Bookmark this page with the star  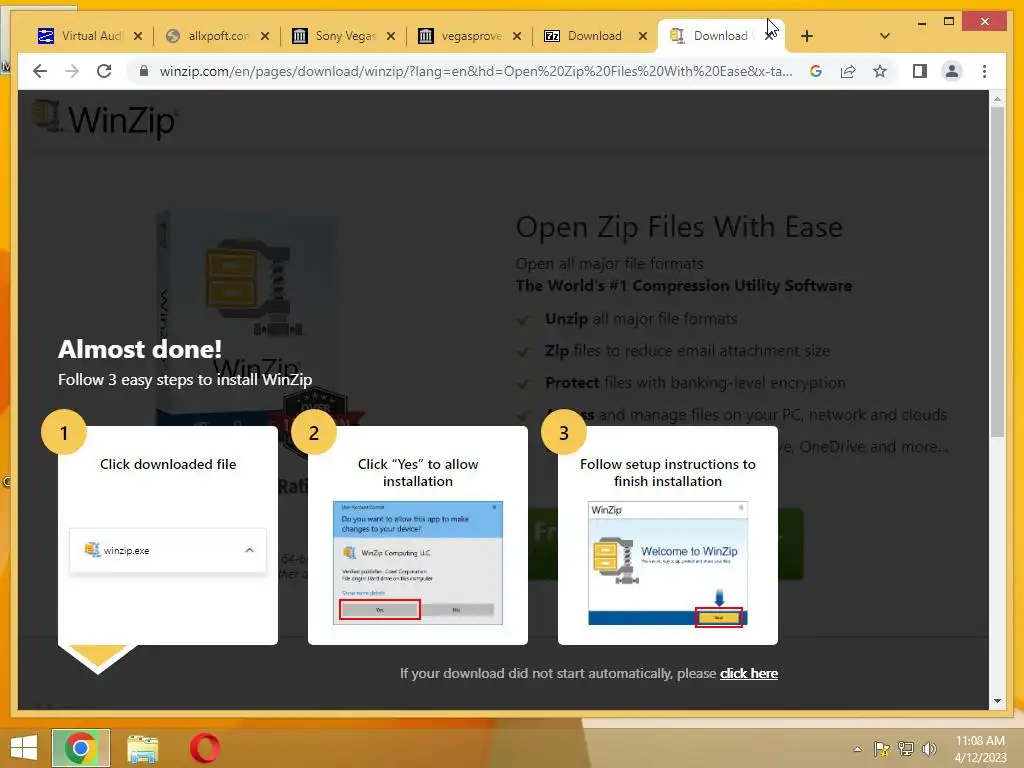pos(880,71)
